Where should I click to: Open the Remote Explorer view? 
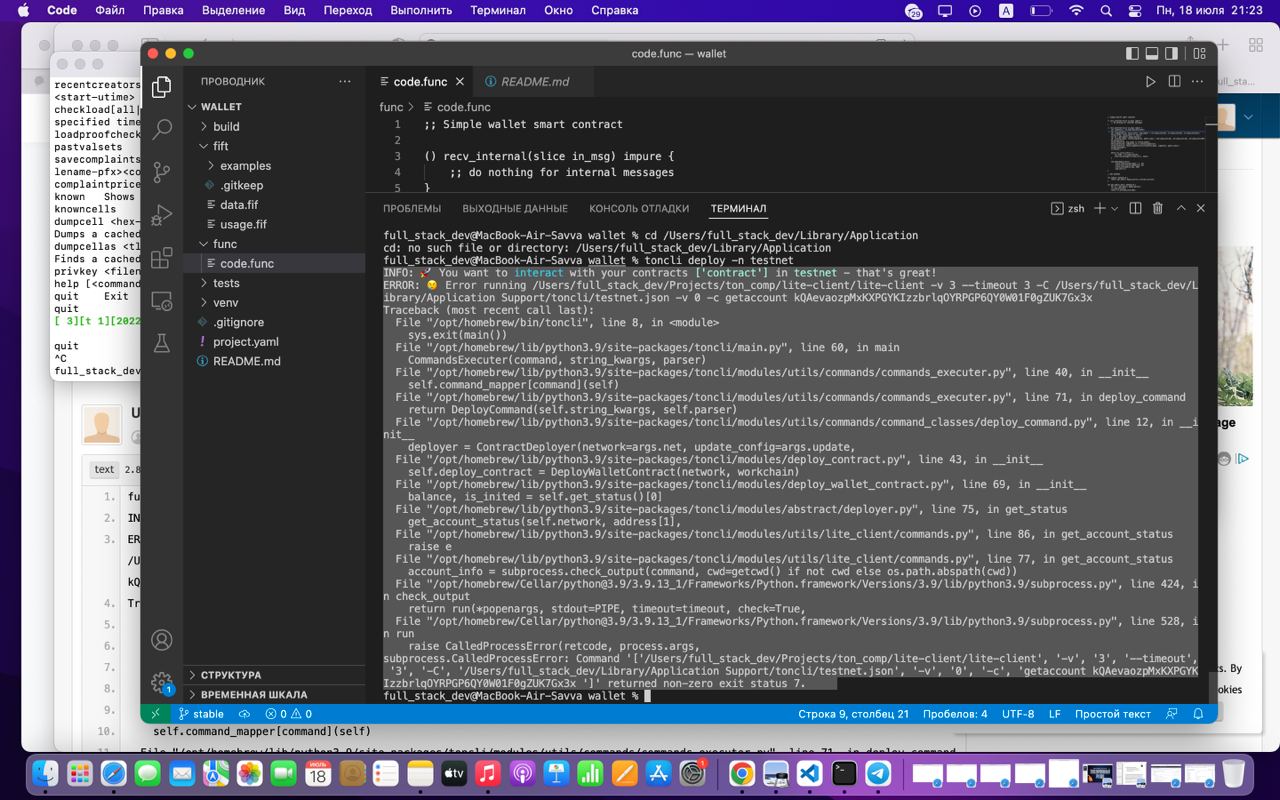click(x=162, y=301)
